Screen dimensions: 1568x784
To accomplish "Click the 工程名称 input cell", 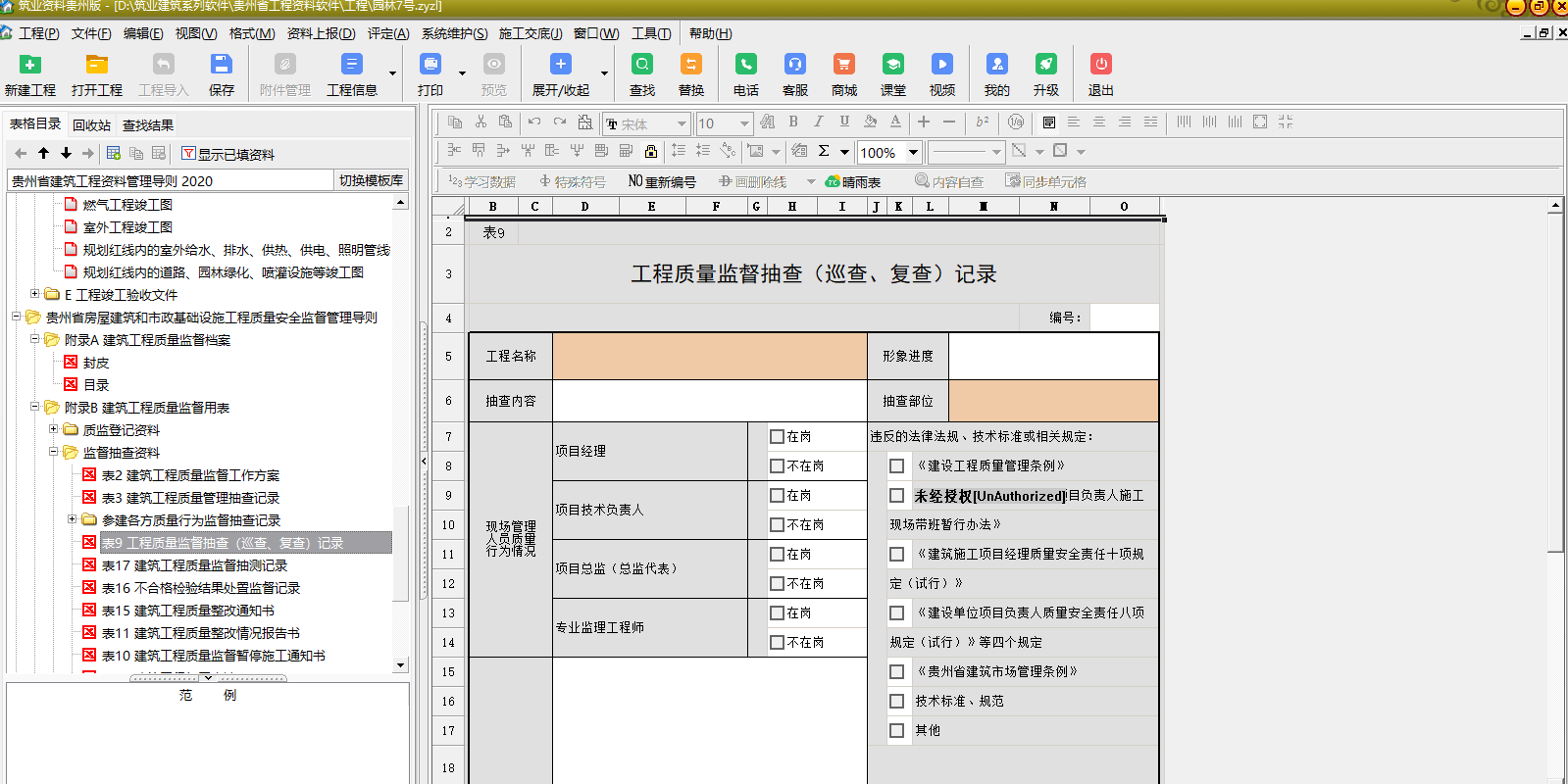I will (709, 357).
